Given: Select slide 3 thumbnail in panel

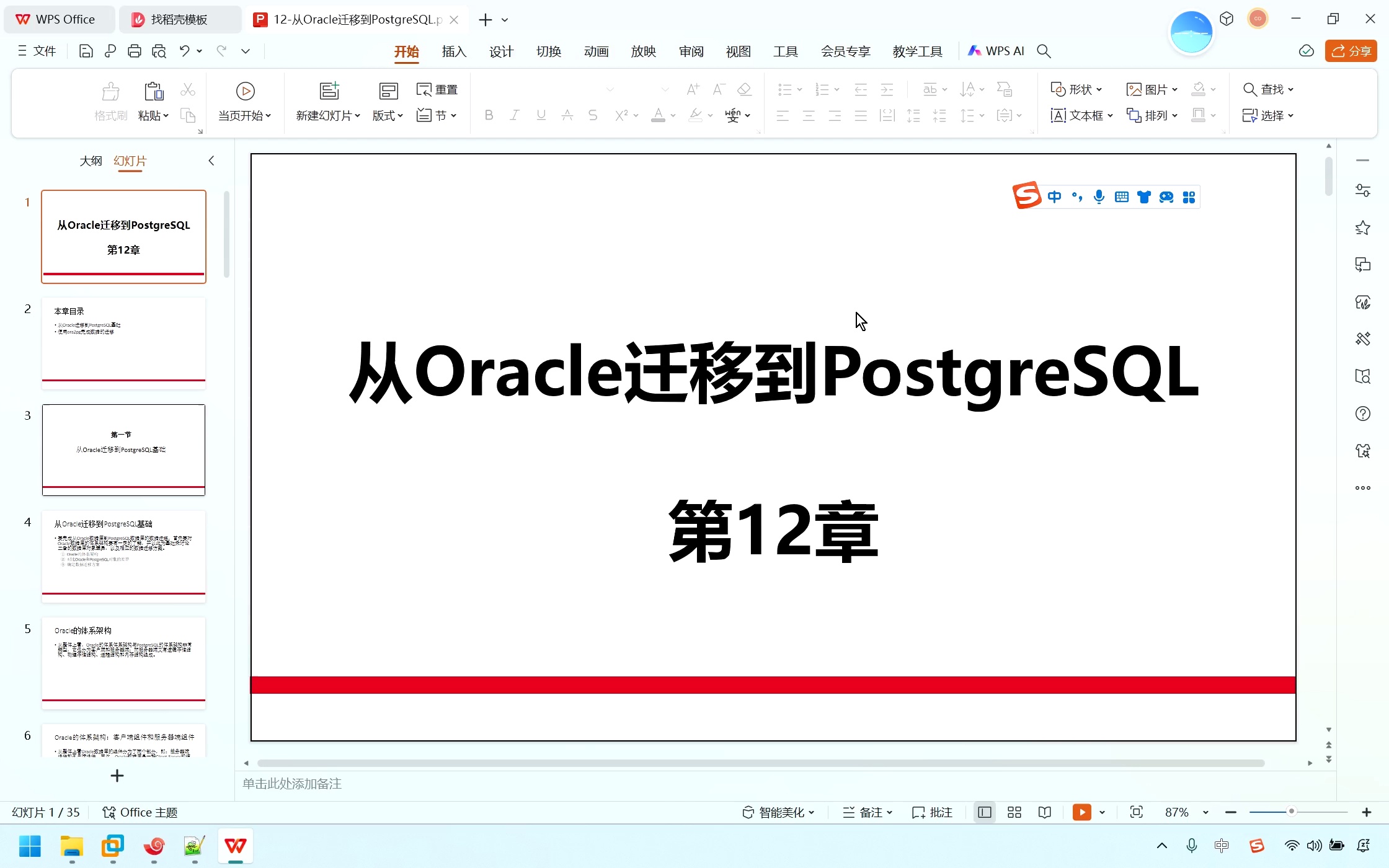Looking at the screenshot, I should (123, 449).
